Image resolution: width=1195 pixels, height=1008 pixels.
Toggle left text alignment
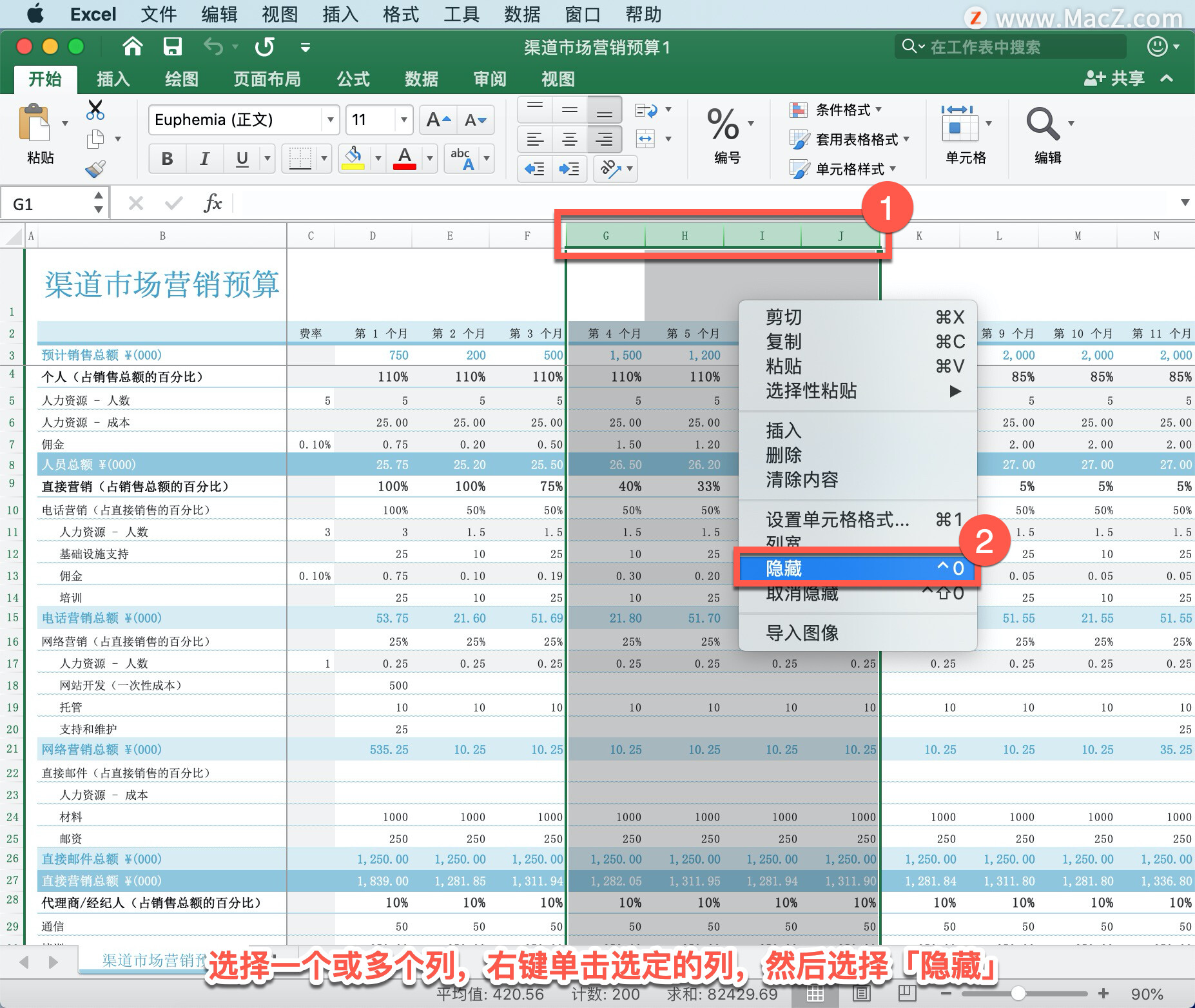535,139
